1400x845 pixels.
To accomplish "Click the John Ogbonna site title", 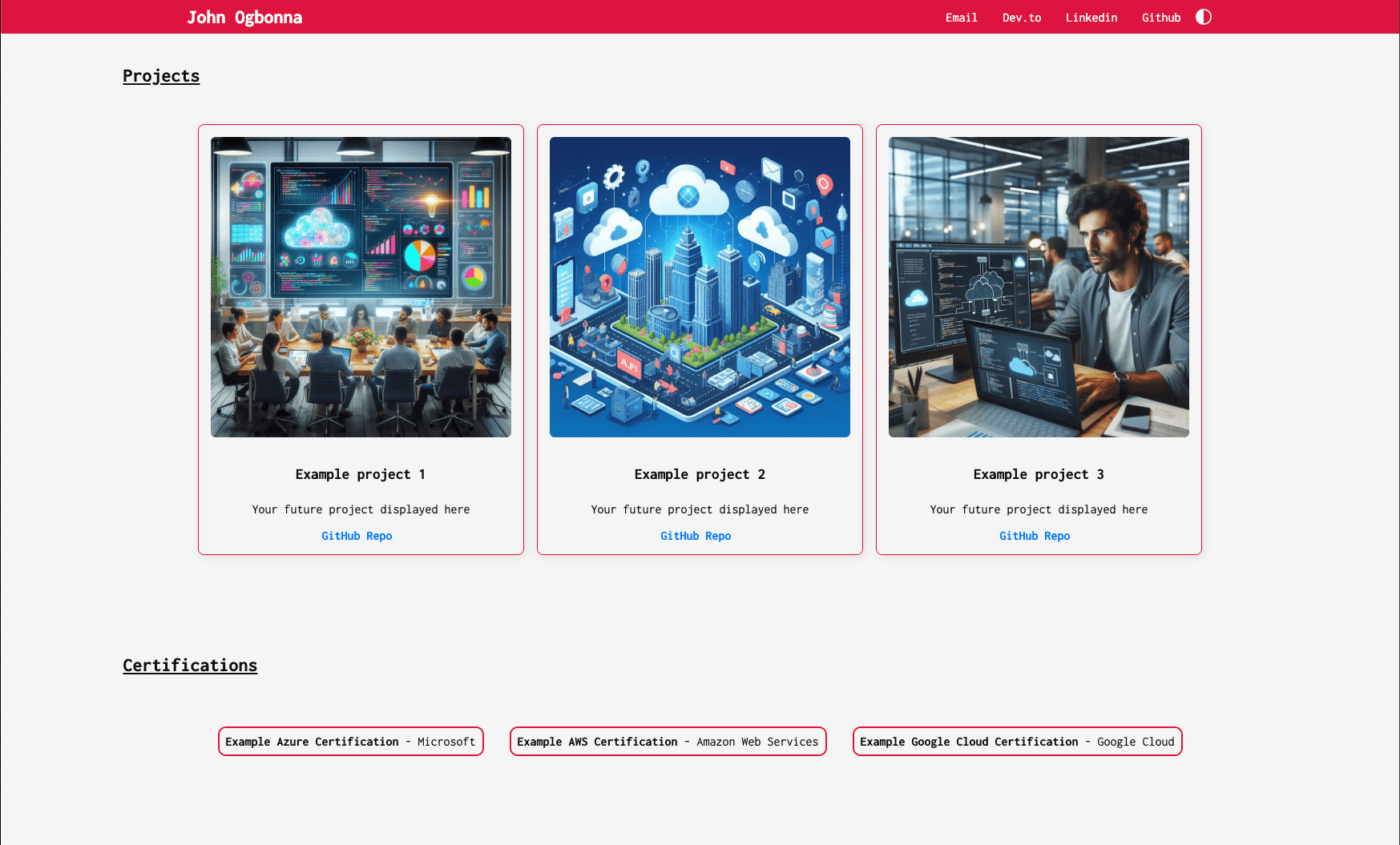I will point(244,18).
